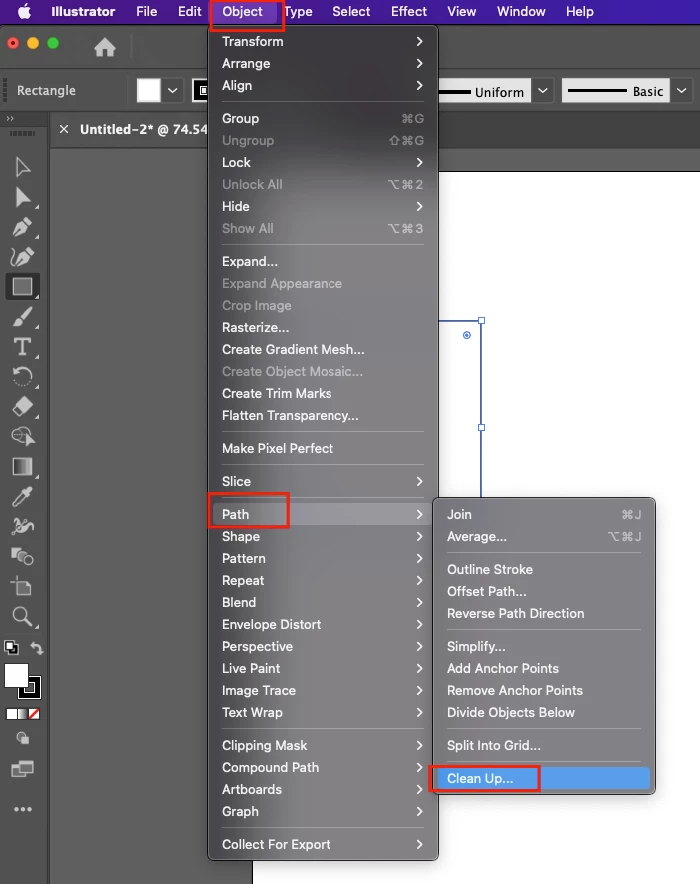
Task: Expand the Arrange submenu
Action: coord(322,63)
